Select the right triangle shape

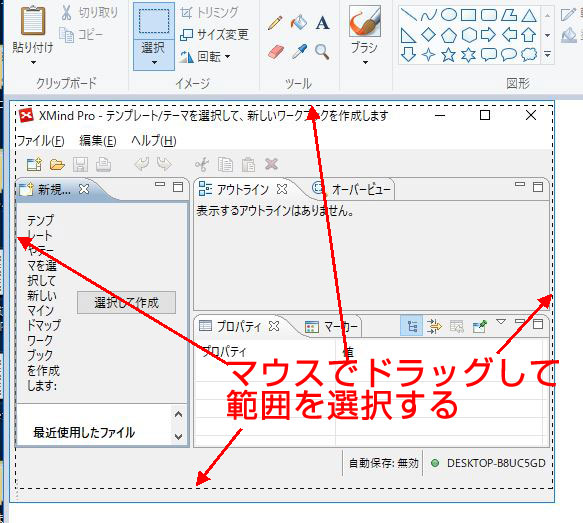click(408, 35)
